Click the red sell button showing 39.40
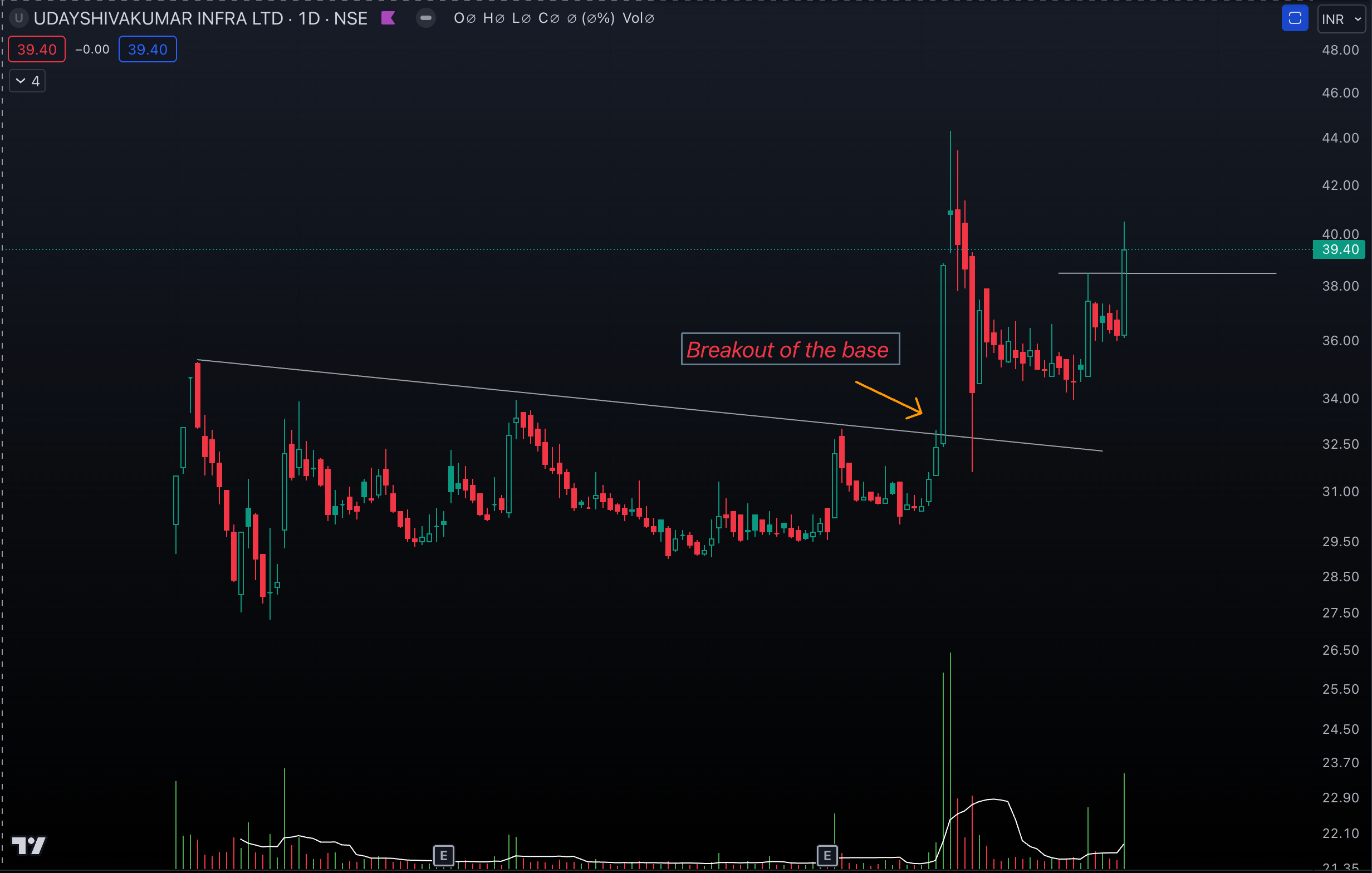Image resolution: width=1372 pixels, height=873 pixels. pyautogui.click(x=36, y=49)
